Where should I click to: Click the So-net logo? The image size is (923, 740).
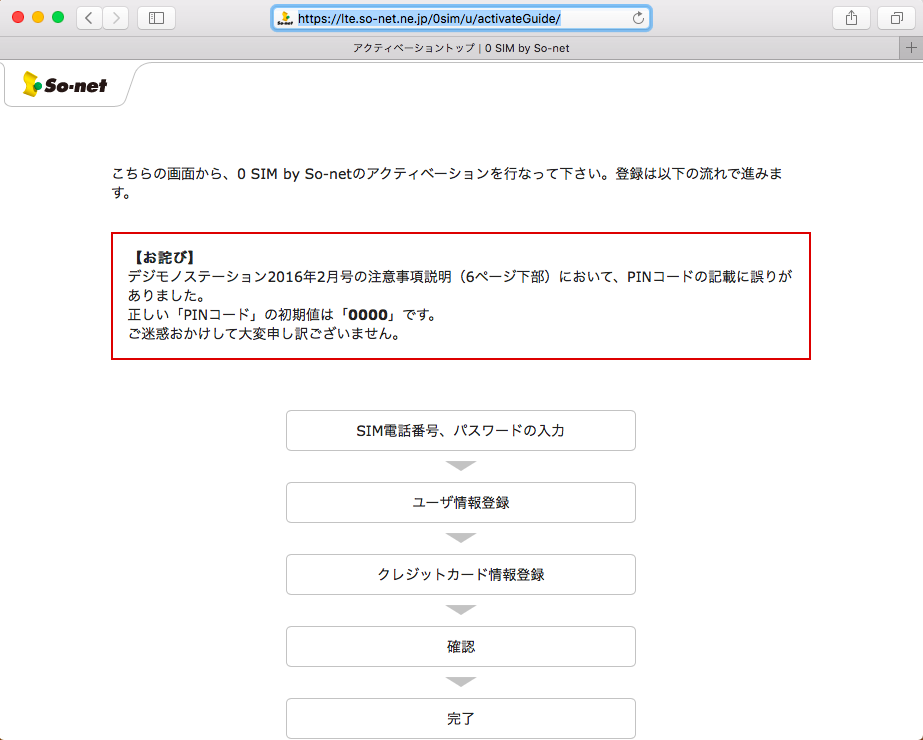65,85
